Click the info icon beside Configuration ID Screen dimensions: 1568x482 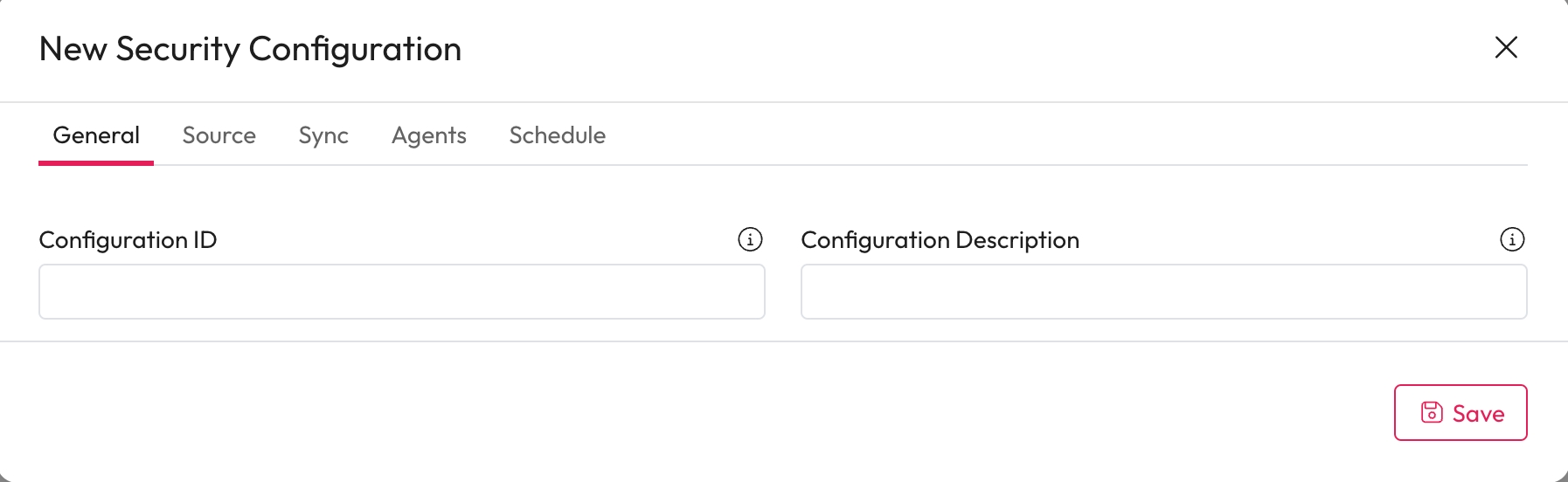click(x=750, y=239)
